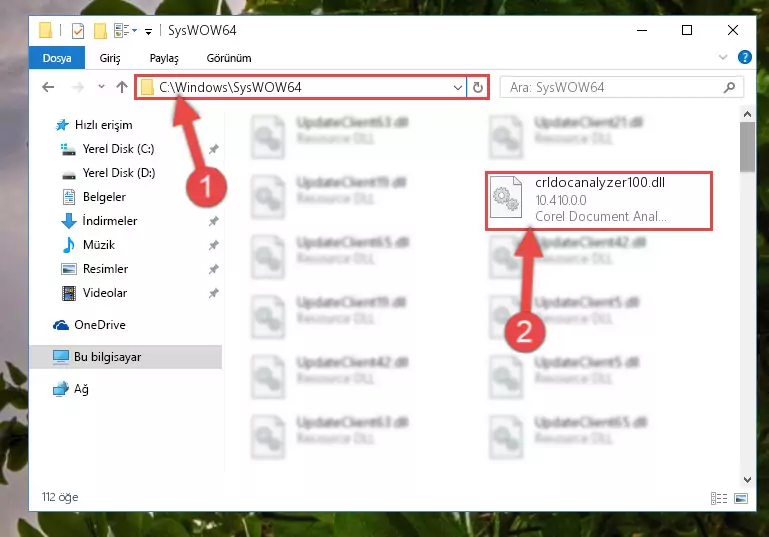Click the scroll down arrow of file list
Image resolution: width=769 pixels, height=537 pixels.
[x=747, y=479]
